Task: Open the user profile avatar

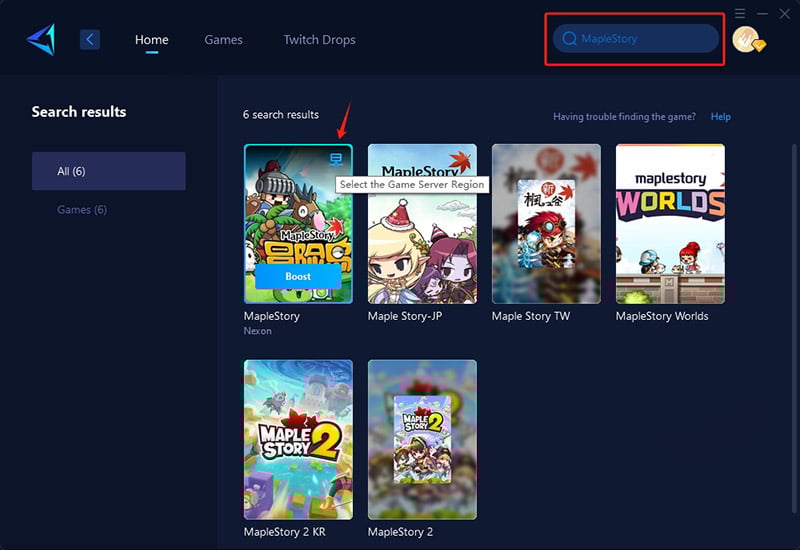Action: coord(747,39)
